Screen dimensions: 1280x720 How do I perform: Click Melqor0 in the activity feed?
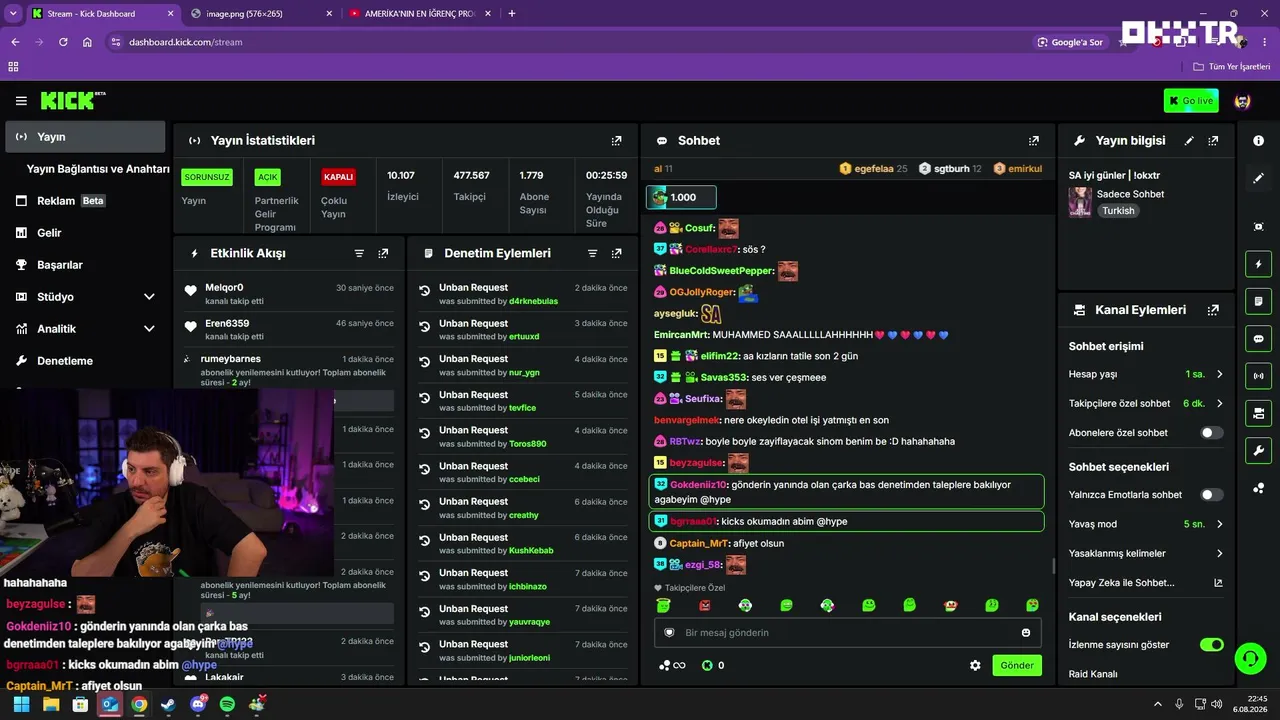pos(224,288)
